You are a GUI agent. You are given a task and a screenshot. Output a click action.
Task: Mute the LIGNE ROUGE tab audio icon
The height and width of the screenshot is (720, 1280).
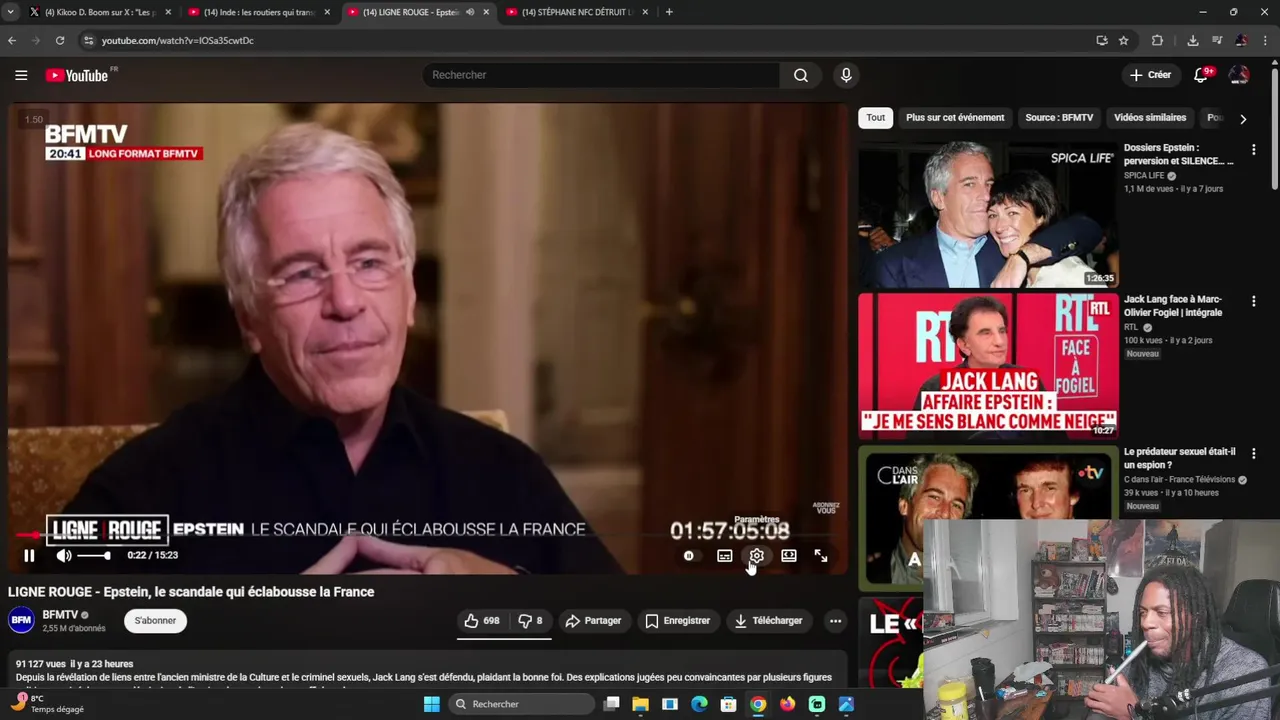coord(470,12)
